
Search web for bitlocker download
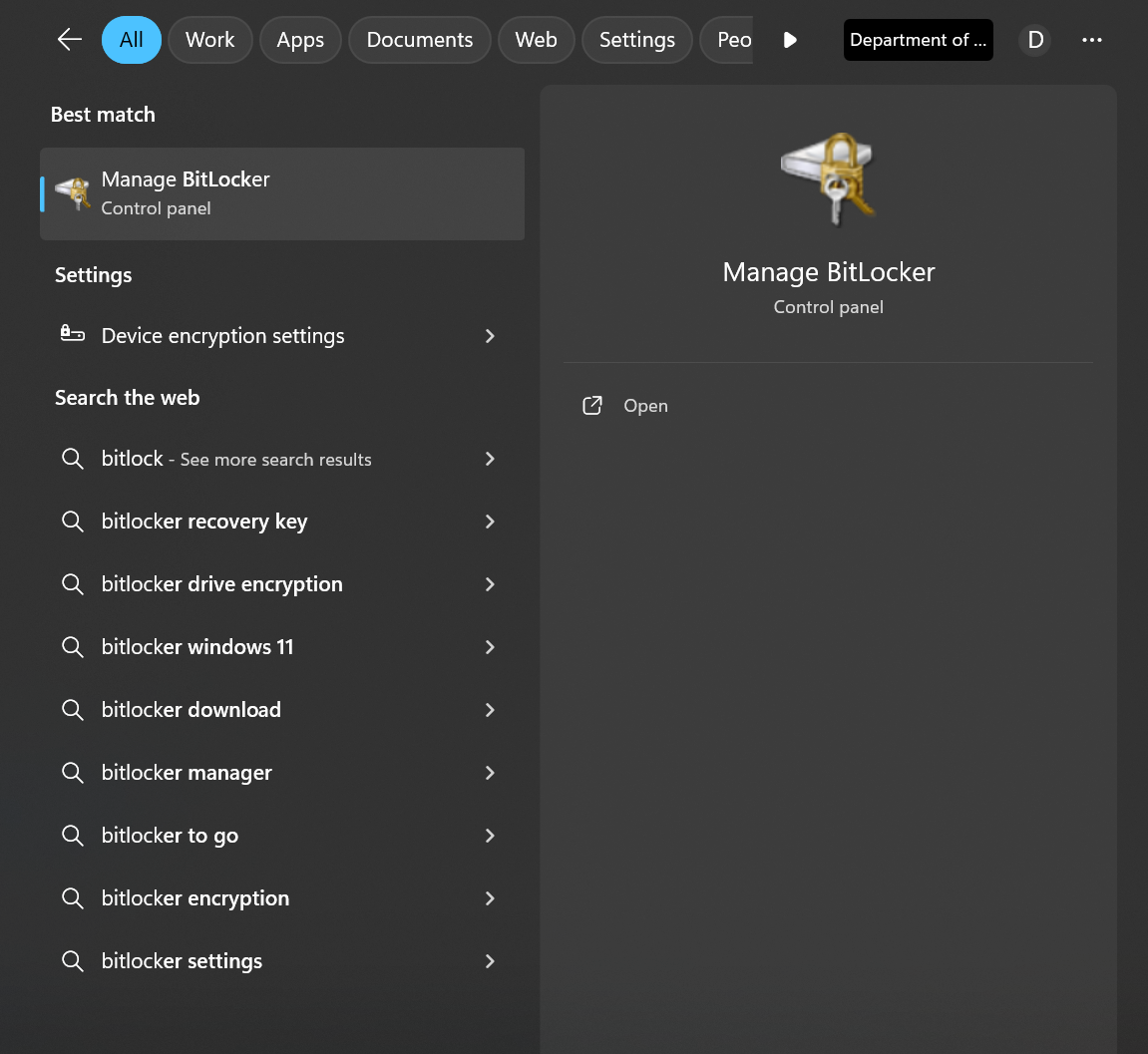pyautogui.click(x=282, y=711)
